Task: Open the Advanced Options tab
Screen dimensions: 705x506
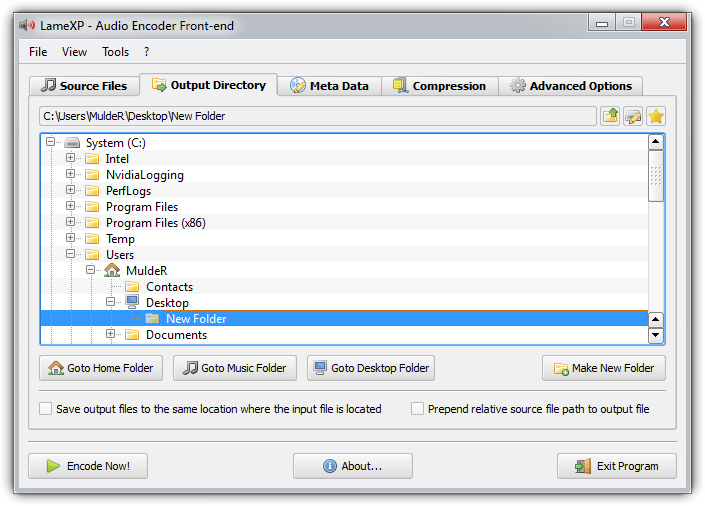Action: pos(571,86)
